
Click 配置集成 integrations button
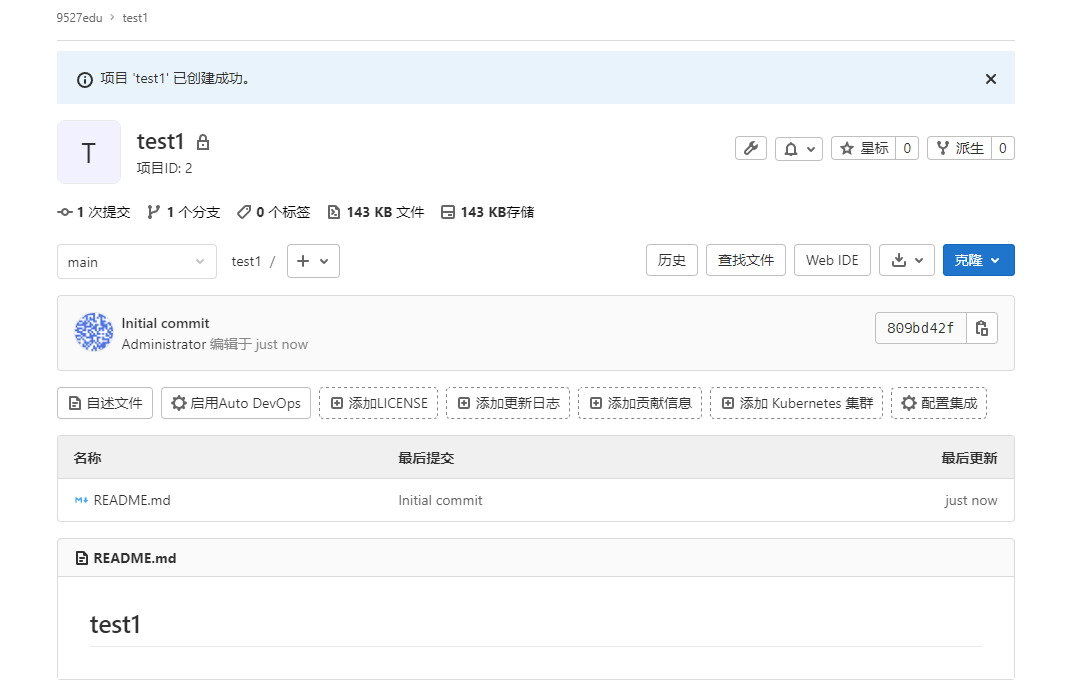939,403
